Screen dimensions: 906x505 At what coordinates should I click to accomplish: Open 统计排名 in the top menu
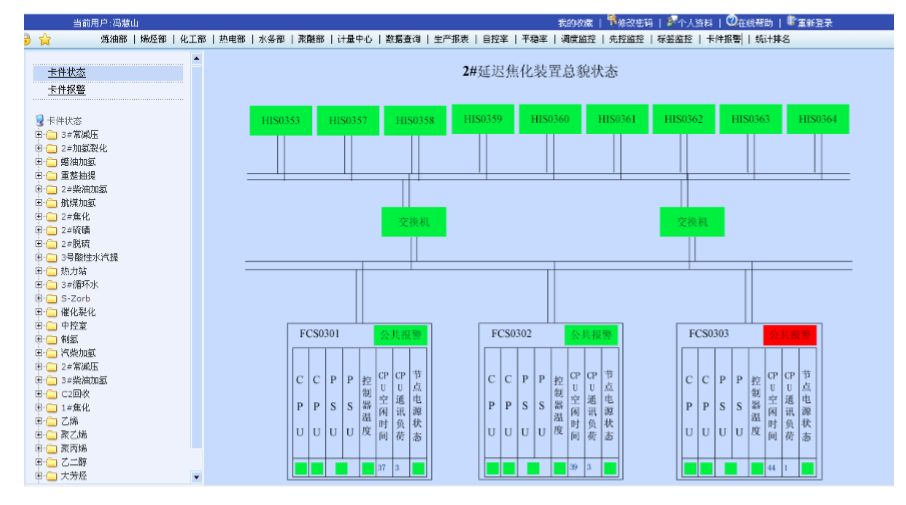pos(773,39)
